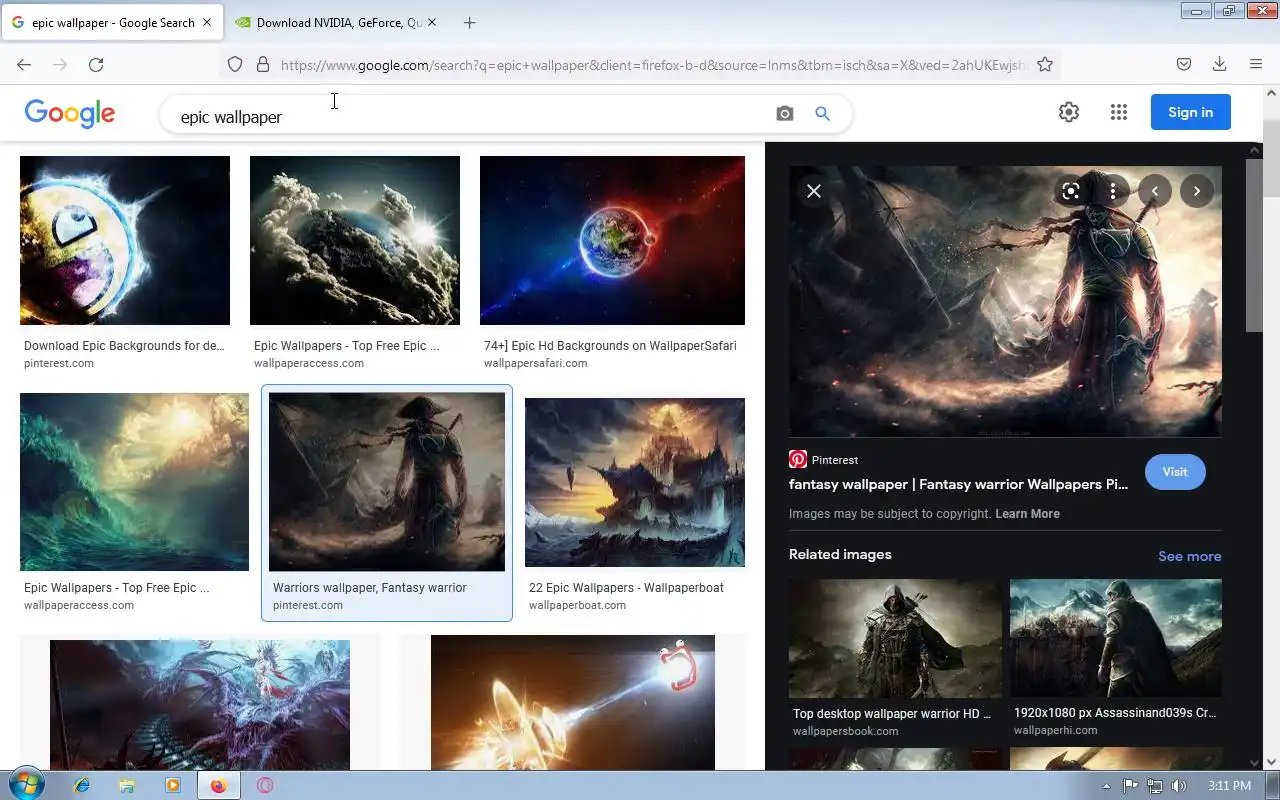Click the network tray icon
The image size is (1280, 800).
coord(1155,786)
